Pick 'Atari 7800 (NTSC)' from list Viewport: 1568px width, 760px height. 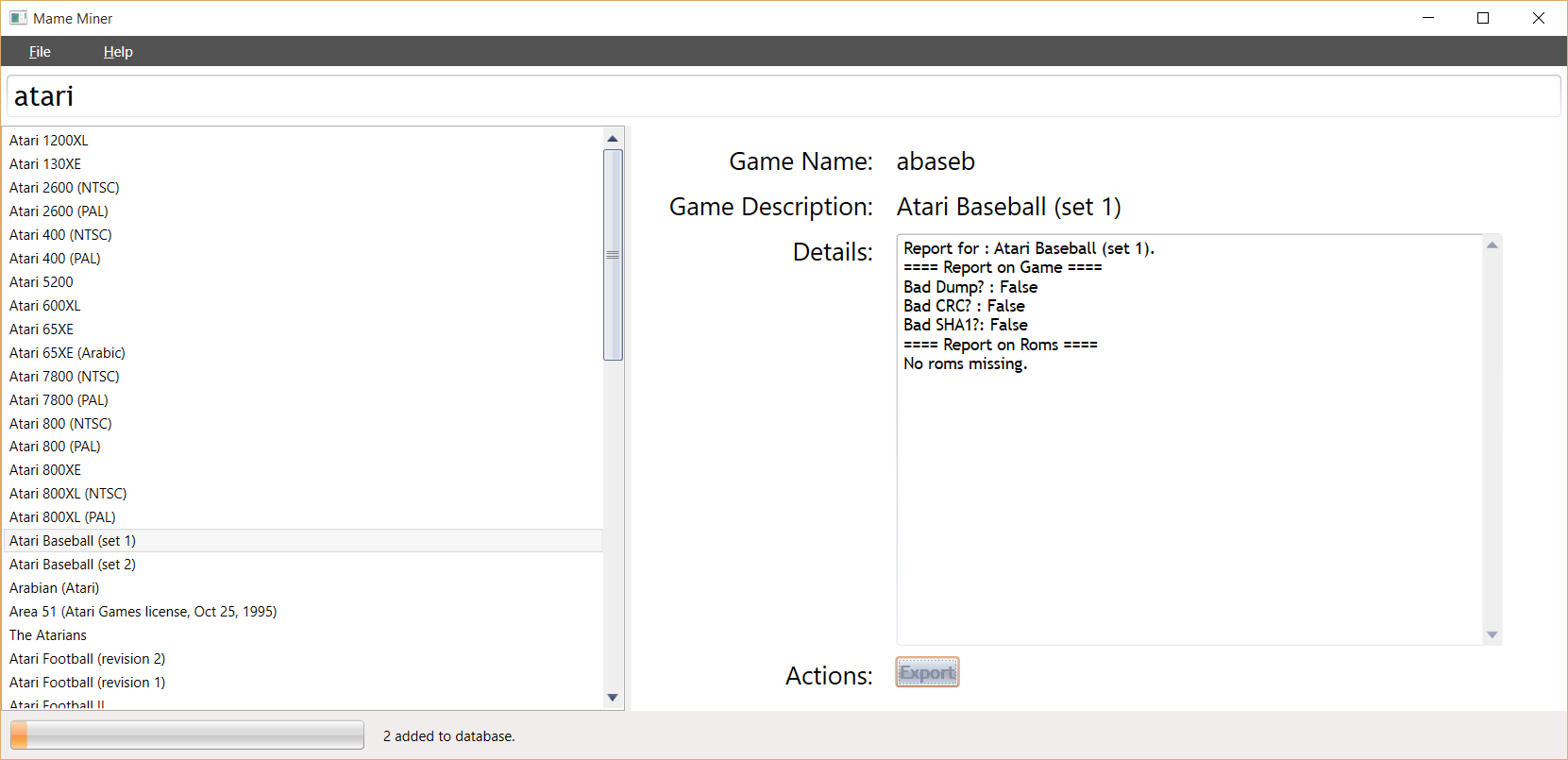click(303, 377)
